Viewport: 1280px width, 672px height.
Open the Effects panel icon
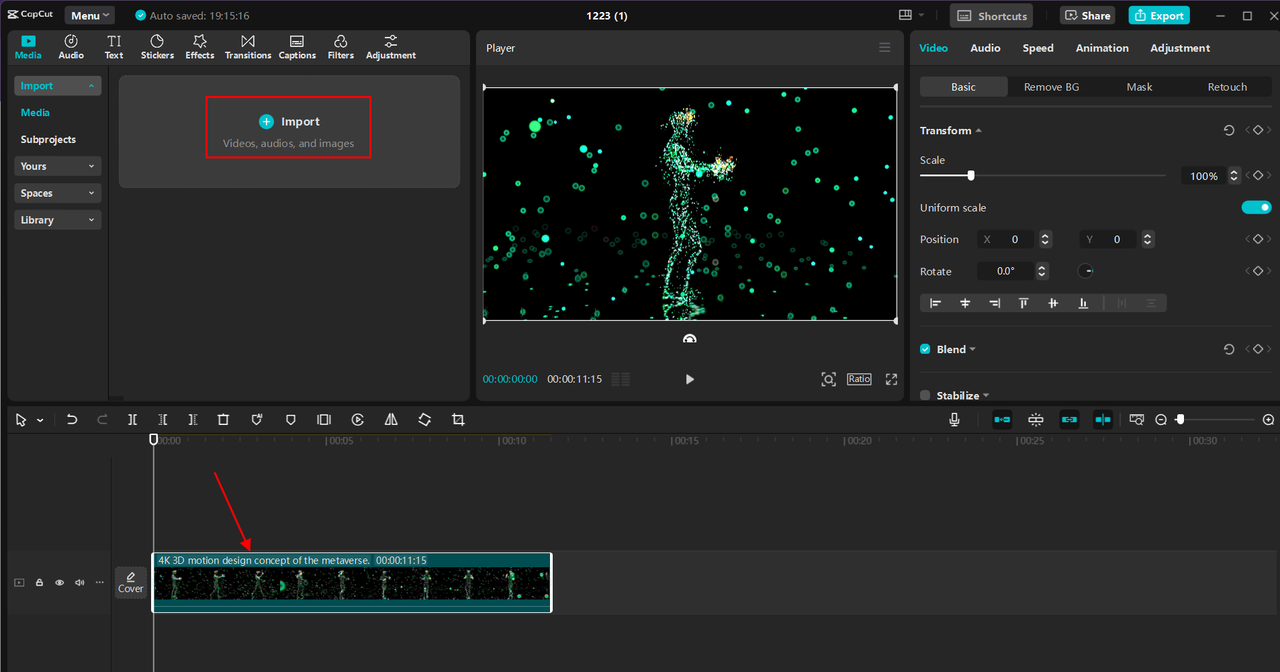coord(199,46)
